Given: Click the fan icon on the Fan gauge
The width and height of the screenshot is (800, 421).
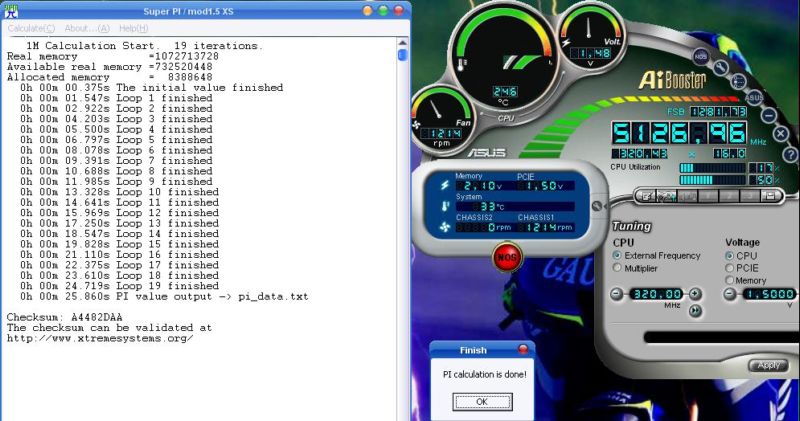Looking at the screenshot, I should [416, 125].
